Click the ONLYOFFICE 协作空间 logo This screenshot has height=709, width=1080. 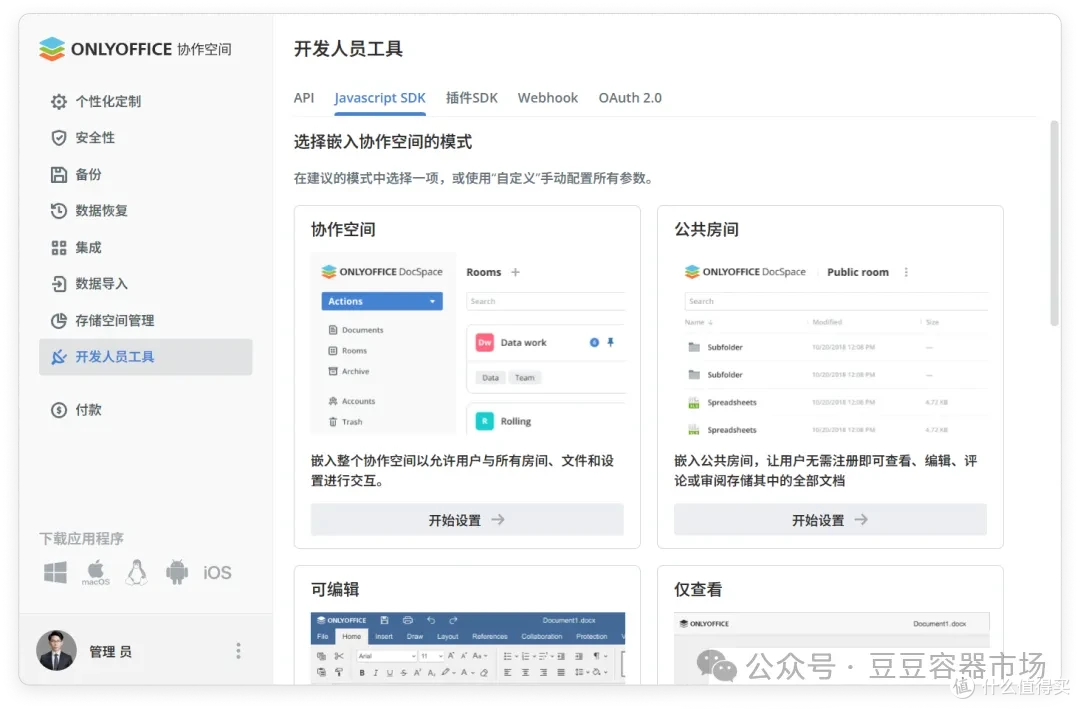135,49
